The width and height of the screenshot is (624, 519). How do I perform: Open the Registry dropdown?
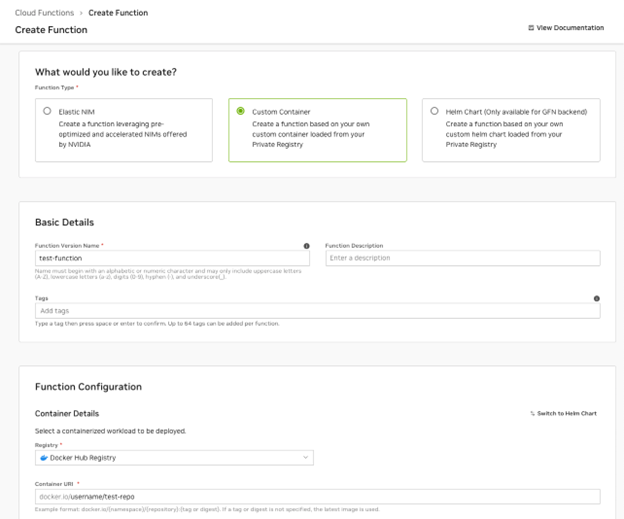coord(174,458)
